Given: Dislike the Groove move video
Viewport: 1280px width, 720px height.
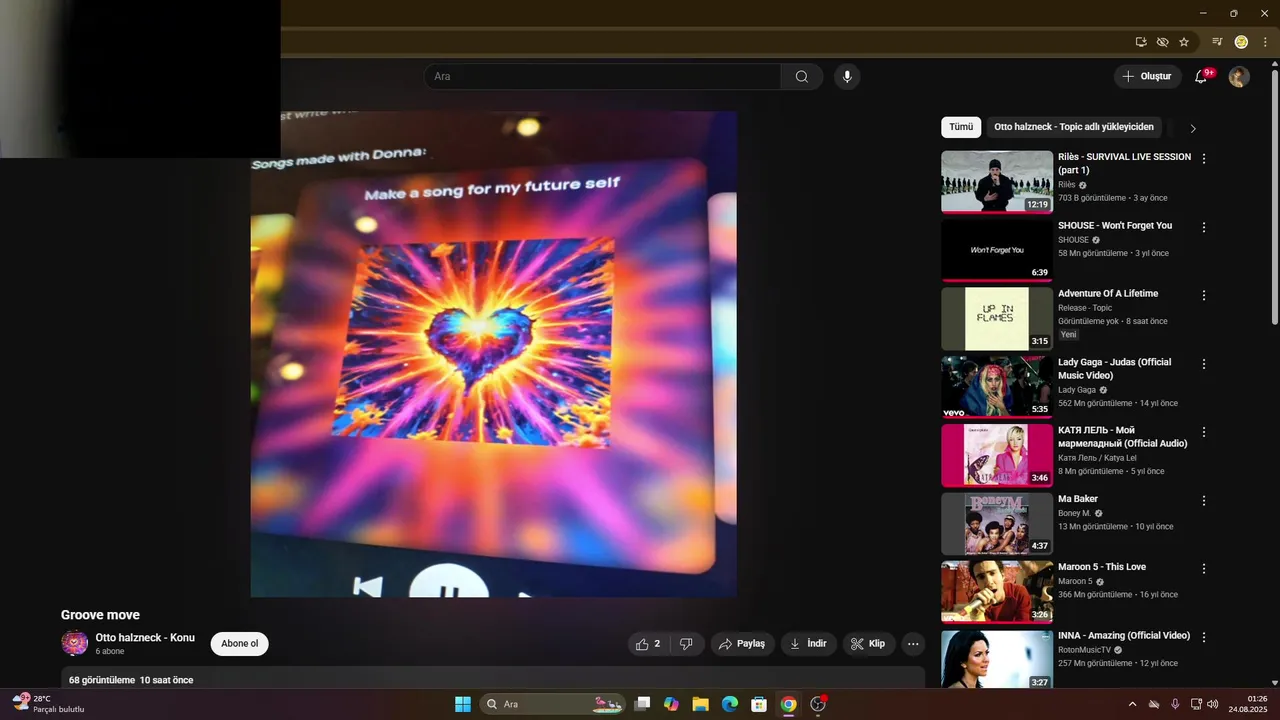Looking at the screenshot, I should point(686,644).
